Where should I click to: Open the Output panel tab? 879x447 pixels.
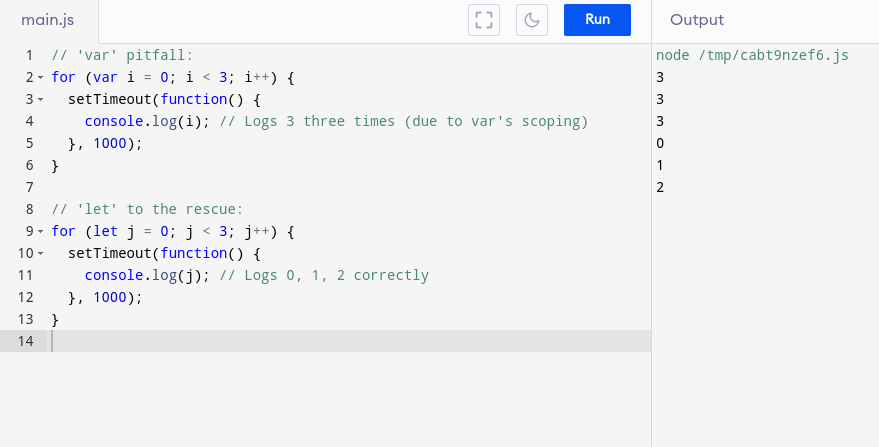click(697, 20)
